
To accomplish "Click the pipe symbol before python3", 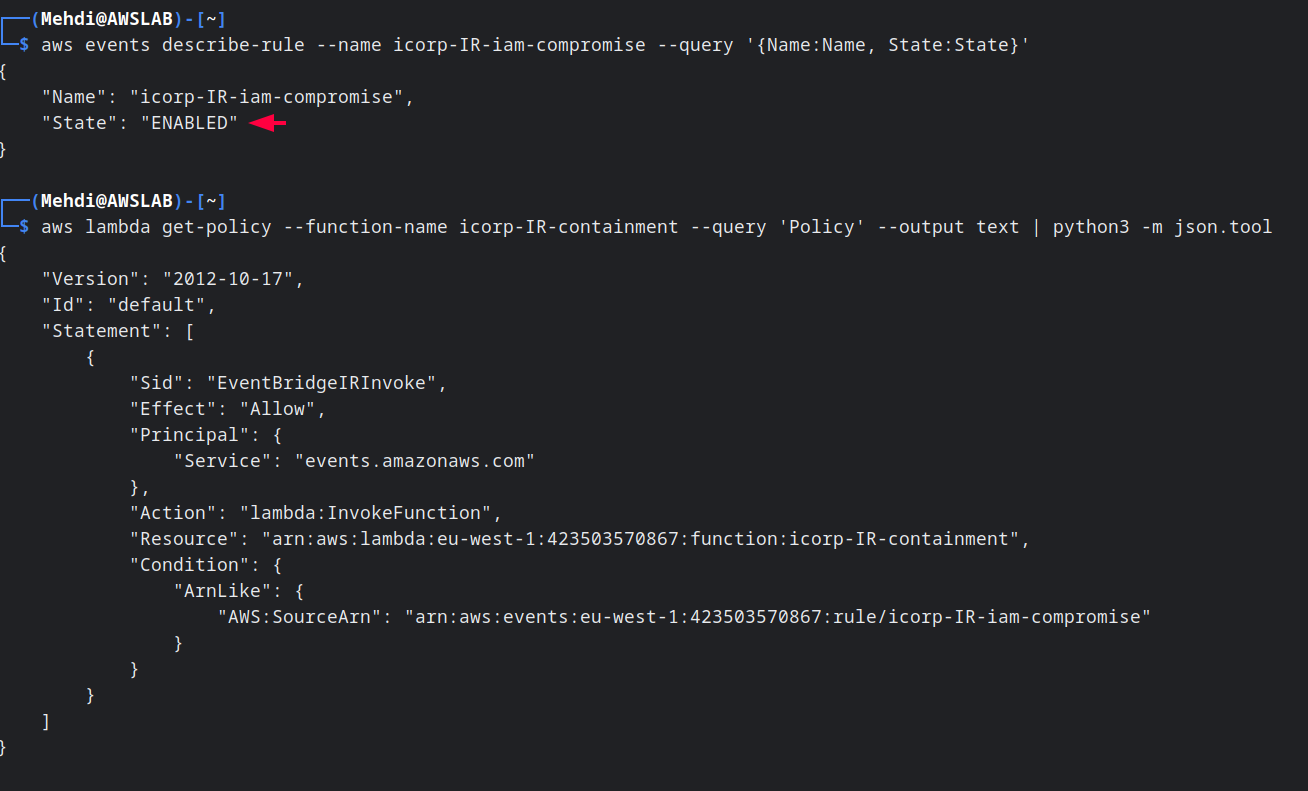I will click(1036, 227).
